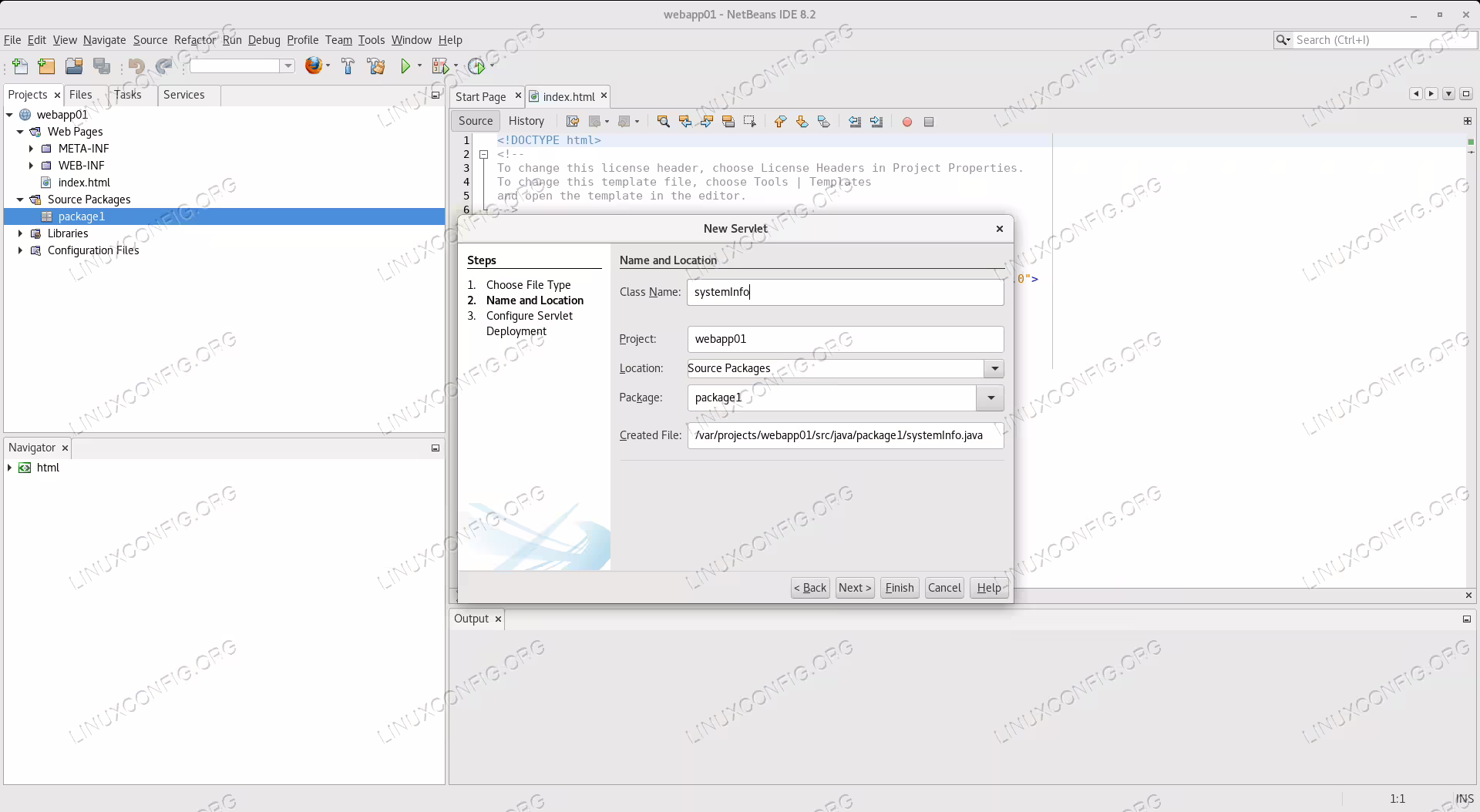Click the Shift Line Right icon
The width and height of the screenshot is (1480, 812).
click(x=876, y=122)
